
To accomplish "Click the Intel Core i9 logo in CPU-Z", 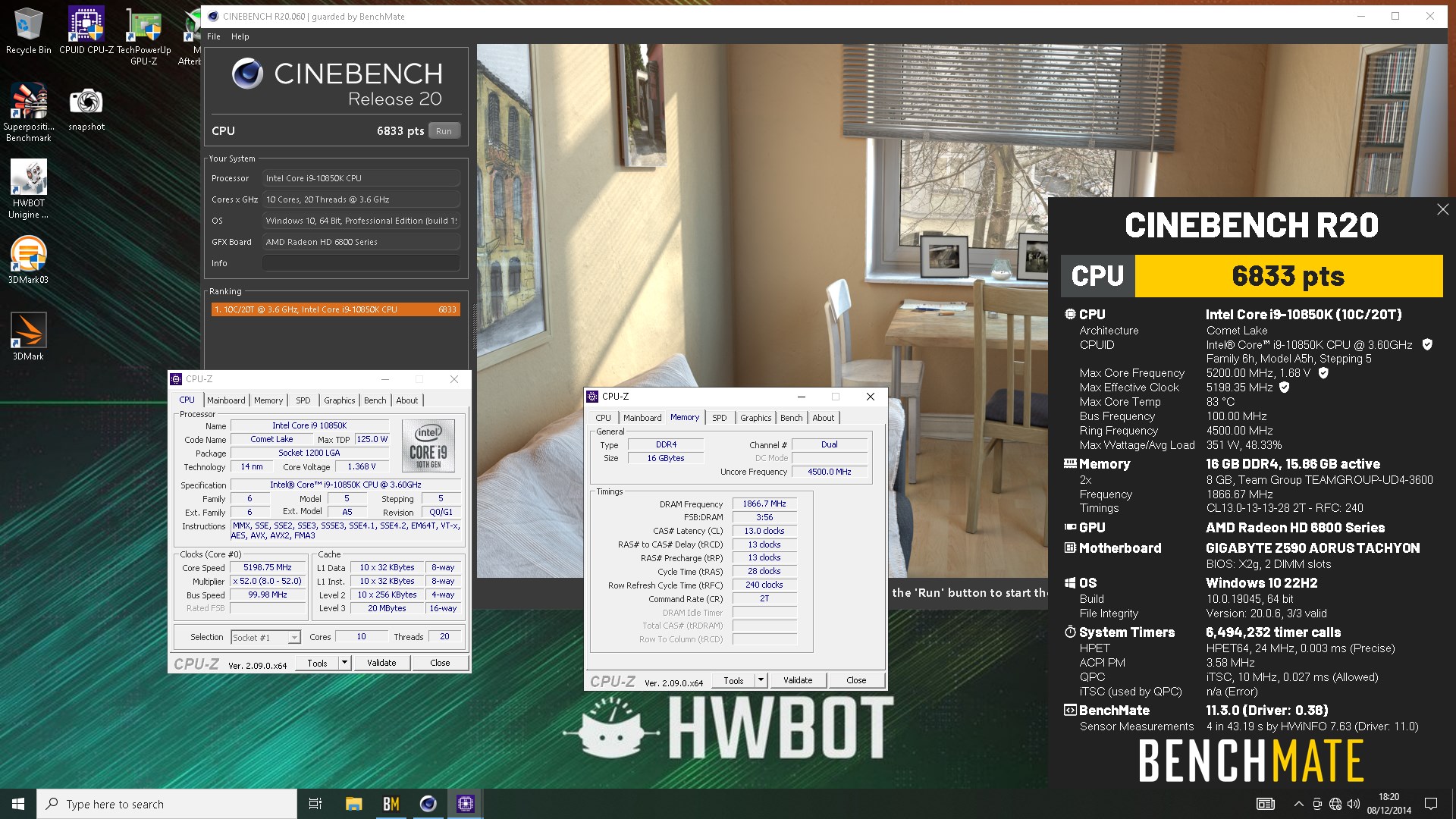I will [x=428, y=446].
